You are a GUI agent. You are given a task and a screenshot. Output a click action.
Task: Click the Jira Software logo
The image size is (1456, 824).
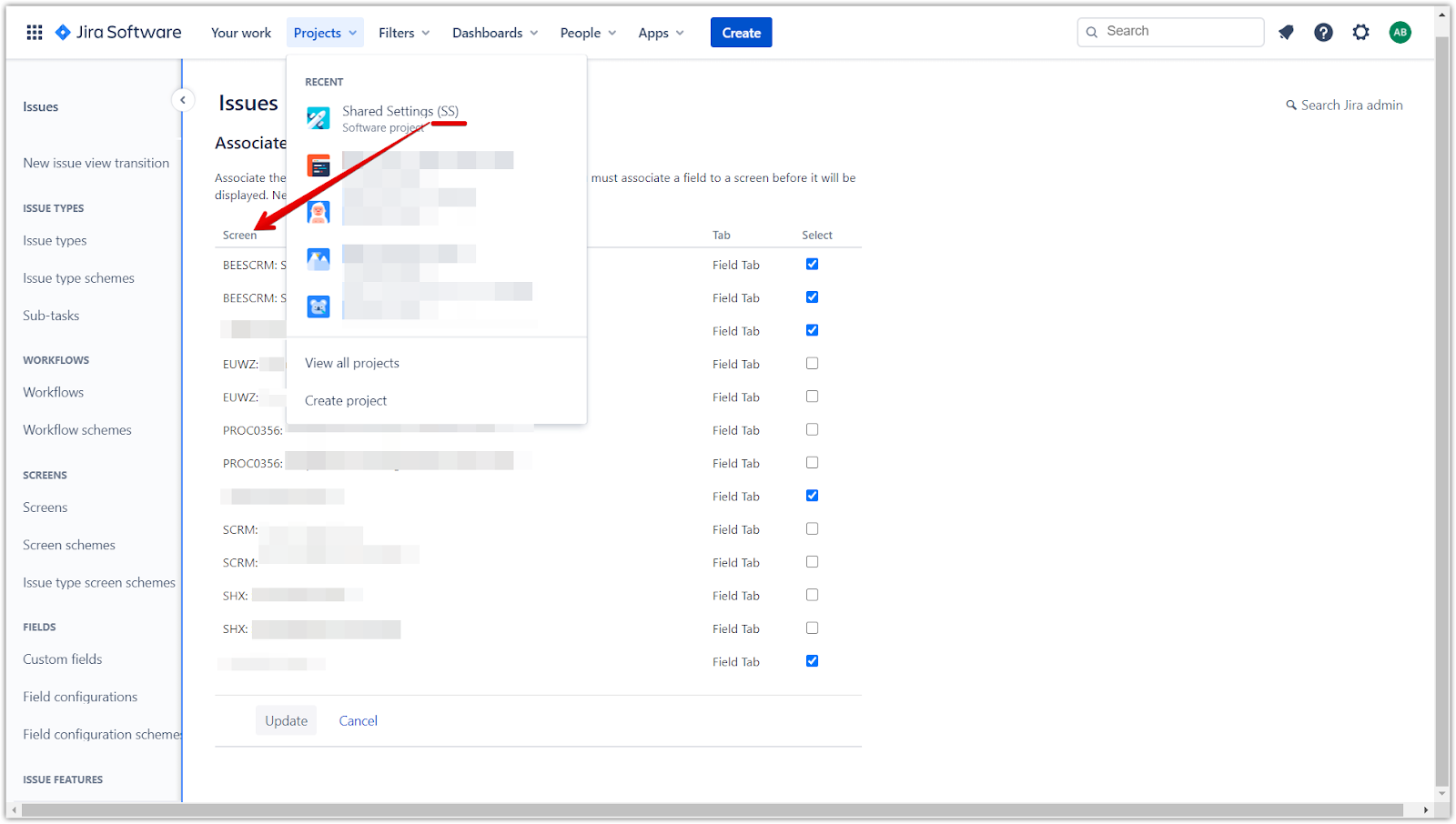118,33
